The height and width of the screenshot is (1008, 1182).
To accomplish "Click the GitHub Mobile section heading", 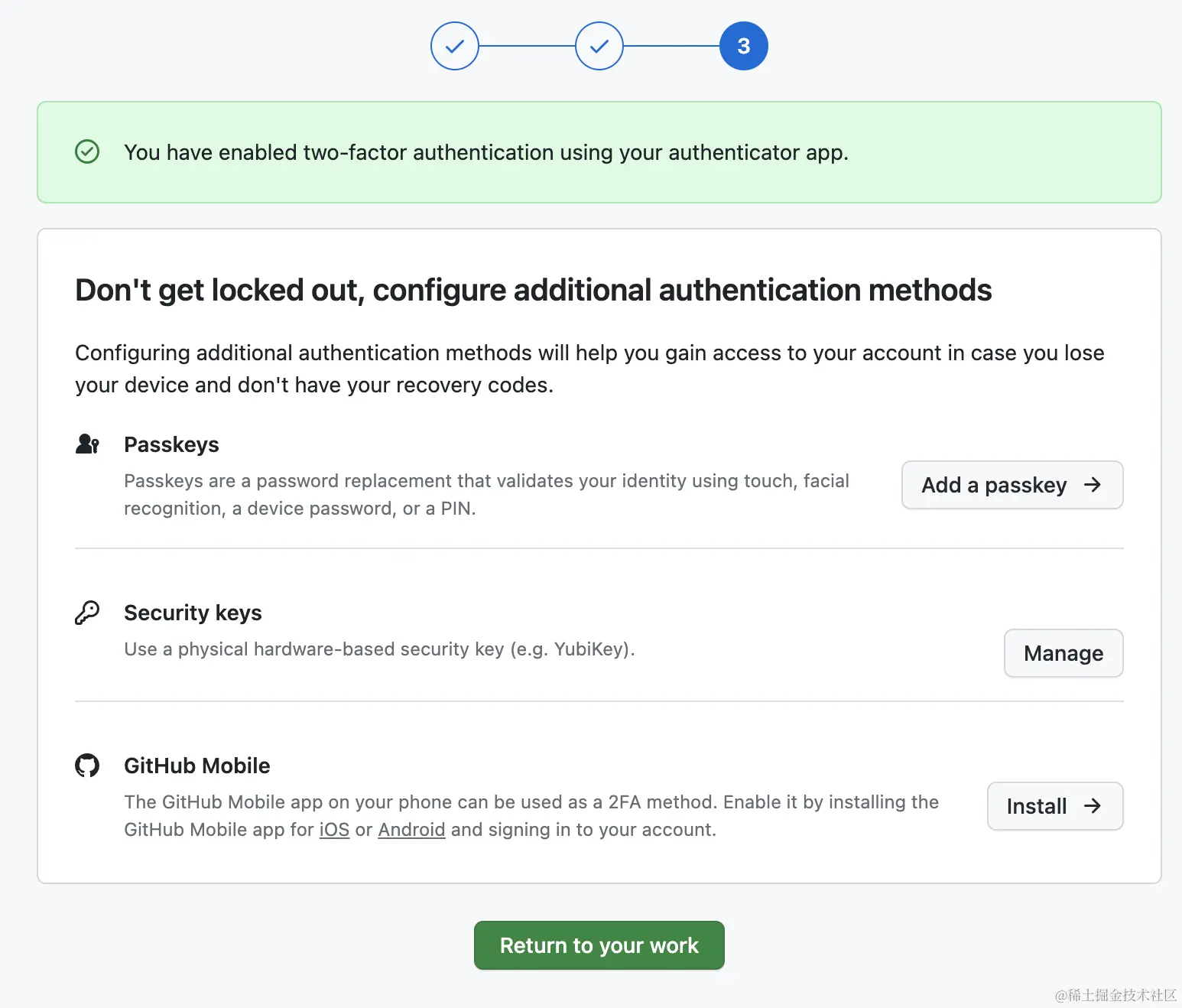I will (x=197, y=766).
